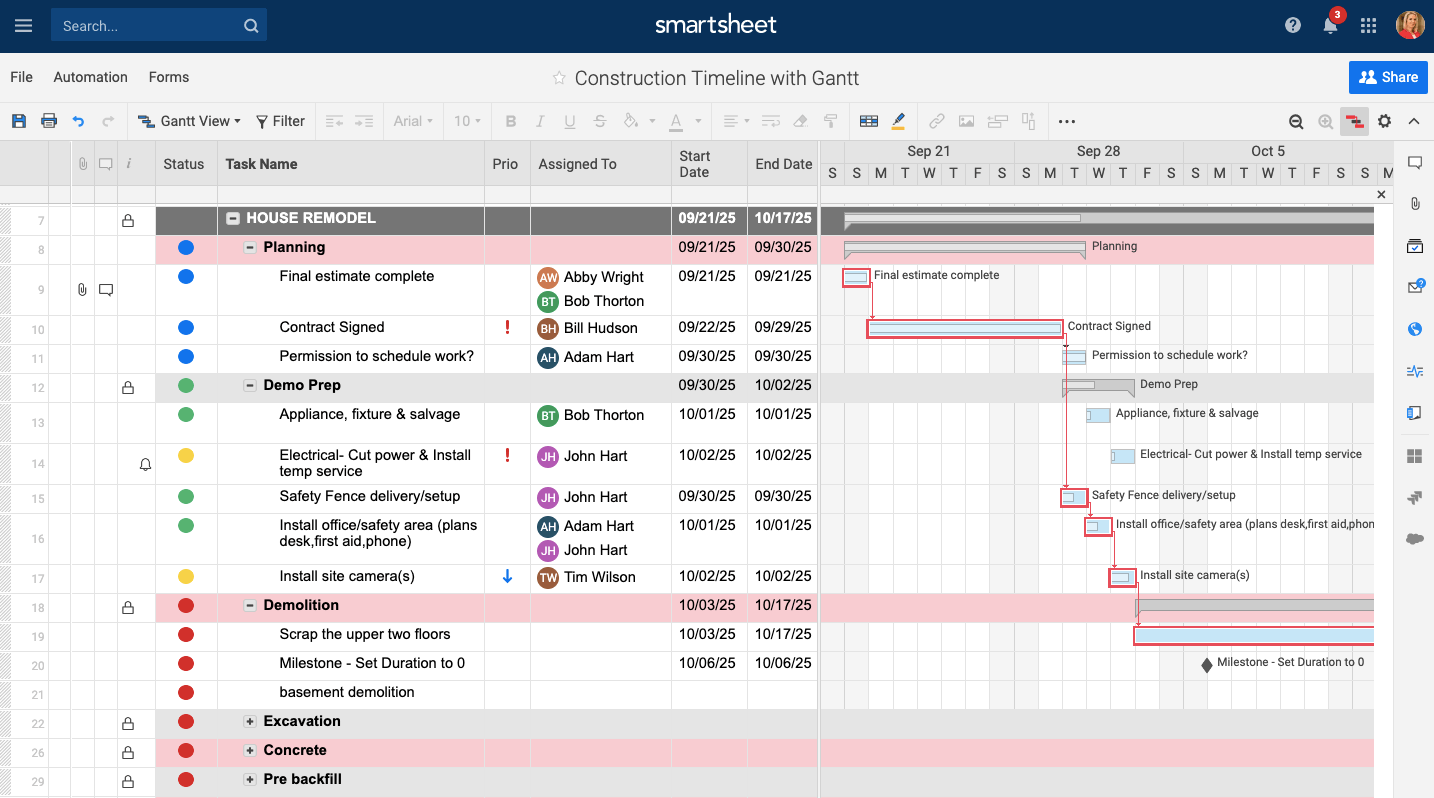Click the Share button

[x=1389, y=77]
